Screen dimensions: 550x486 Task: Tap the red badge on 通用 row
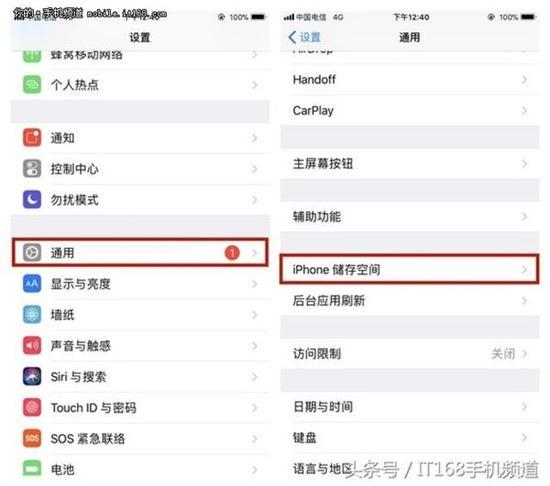pos(232,252)
